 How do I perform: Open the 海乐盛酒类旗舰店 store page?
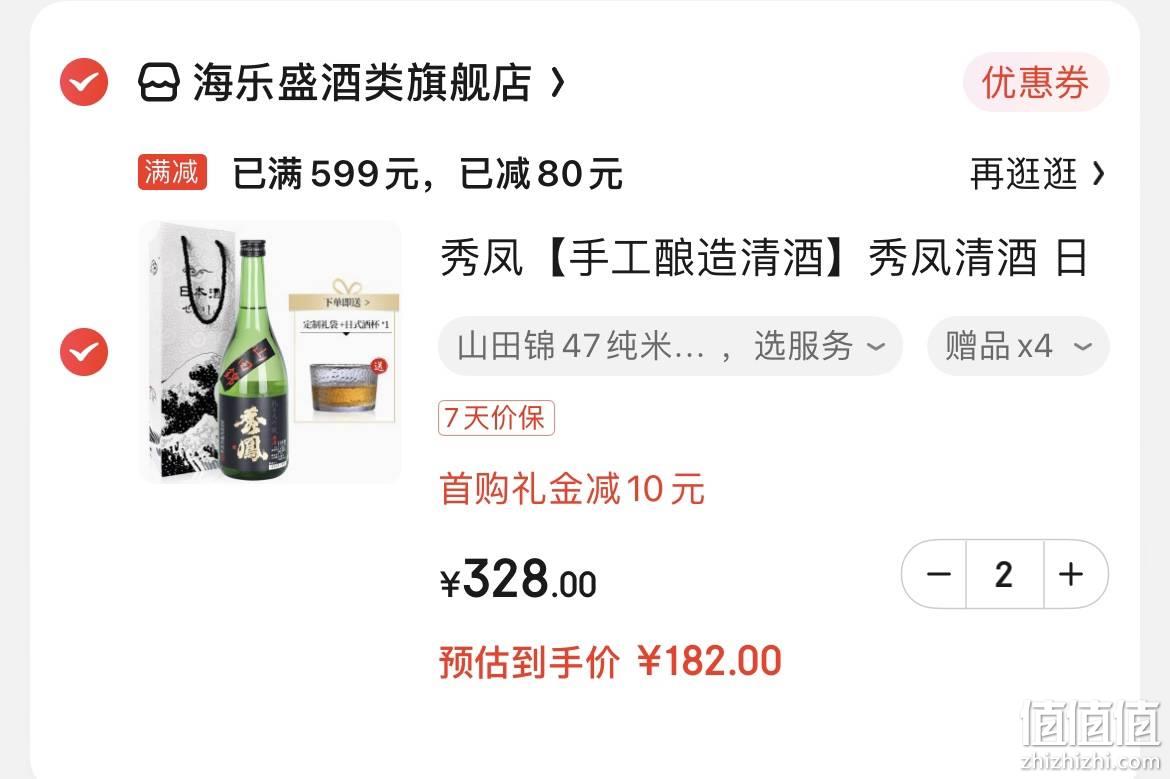[x=362, y=82]
